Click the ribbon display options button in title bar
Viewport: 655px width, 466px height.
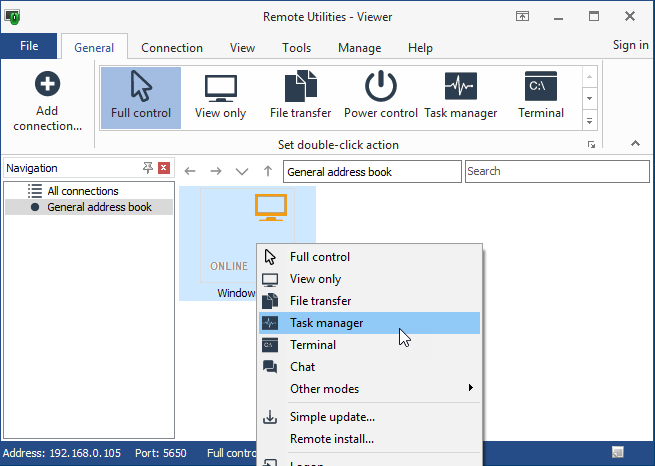click(x=522, y=16)
